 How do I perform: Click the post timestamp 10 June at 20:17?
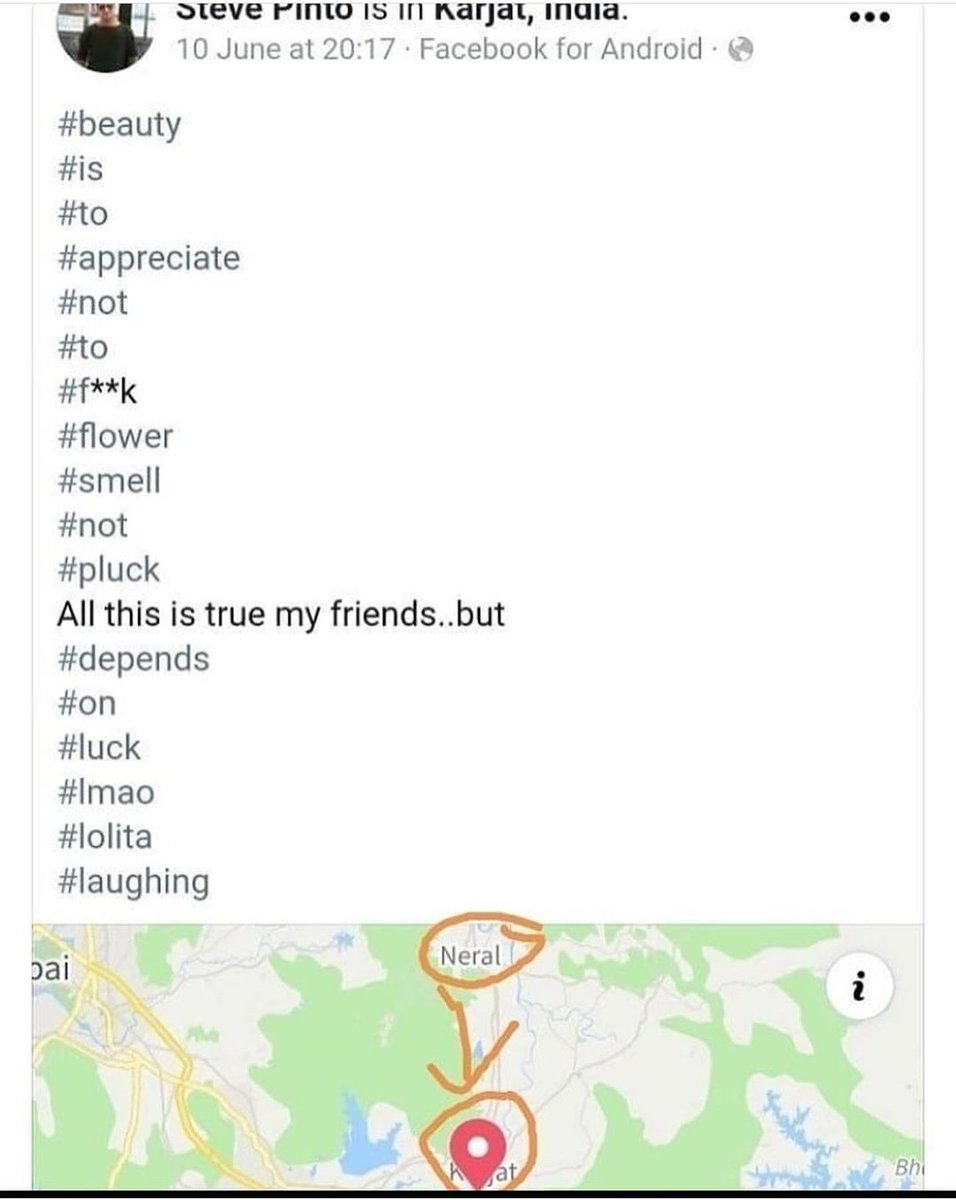(286, 49)
